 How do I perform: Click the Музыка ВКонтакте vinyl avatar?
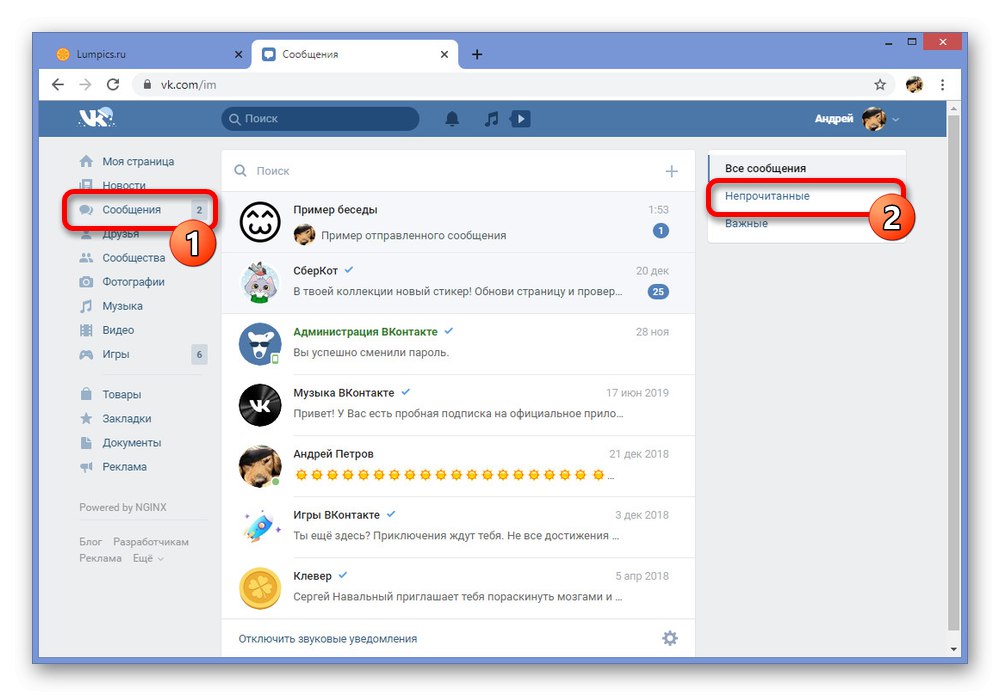click(260, 405)
